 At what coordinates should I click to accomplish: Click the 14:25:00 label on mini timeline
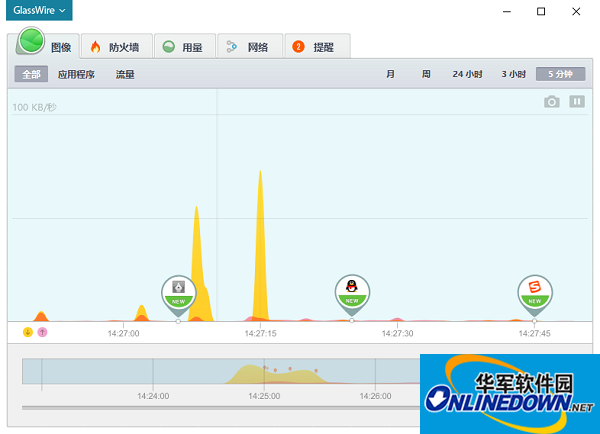coord(264,396)
